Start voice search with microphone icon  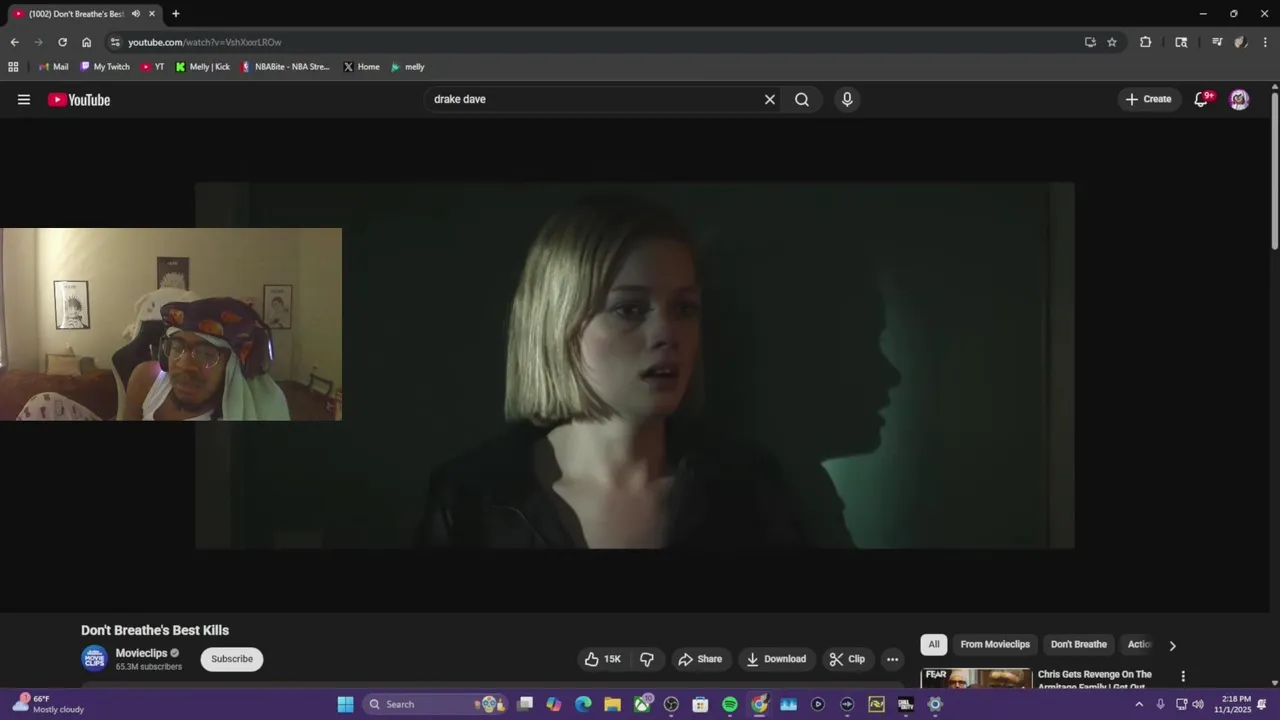coord(847,99)
